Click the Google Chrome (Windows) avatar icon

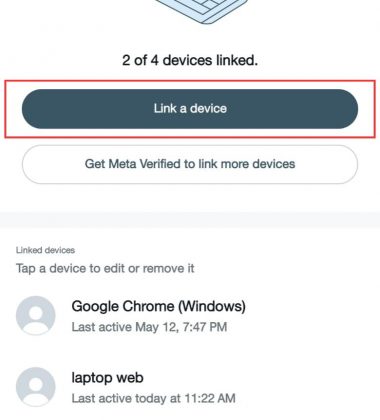tap(36, 315)
